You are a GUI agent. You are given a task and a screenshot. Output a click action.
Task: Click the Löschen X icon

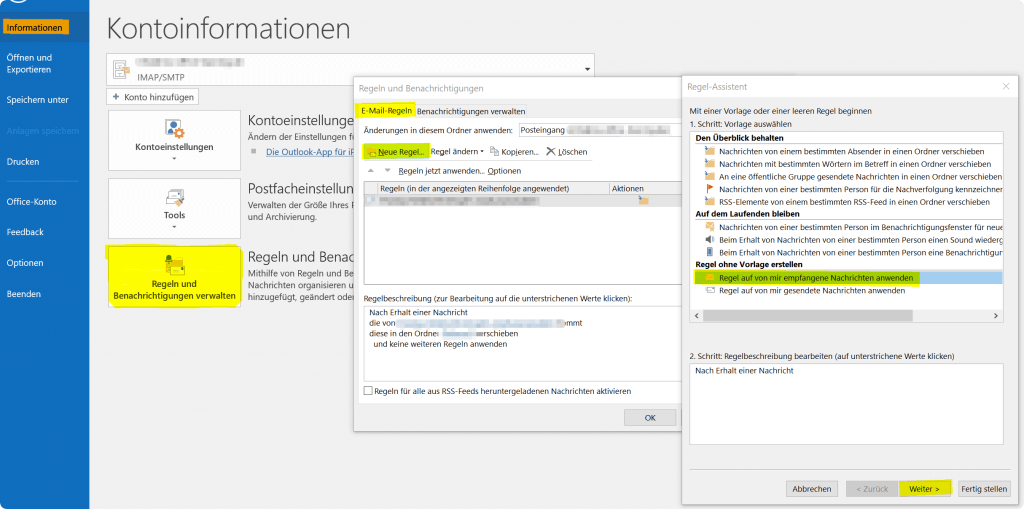click(x=551, y=152)
